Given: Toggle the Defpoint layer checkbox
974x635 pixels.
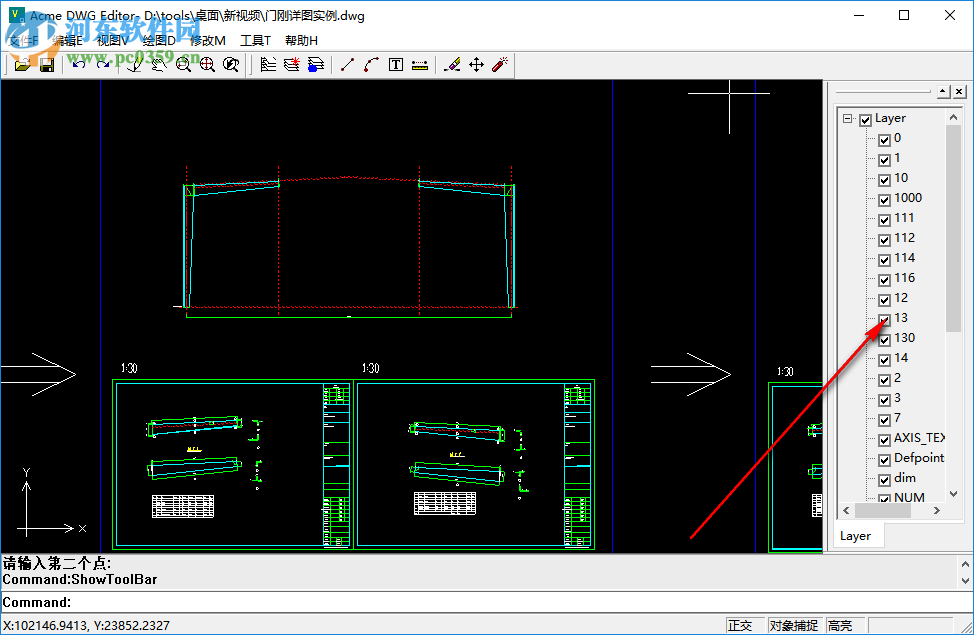Looking at the screenshot, I should pyautogui.click(x=884, y=458).
